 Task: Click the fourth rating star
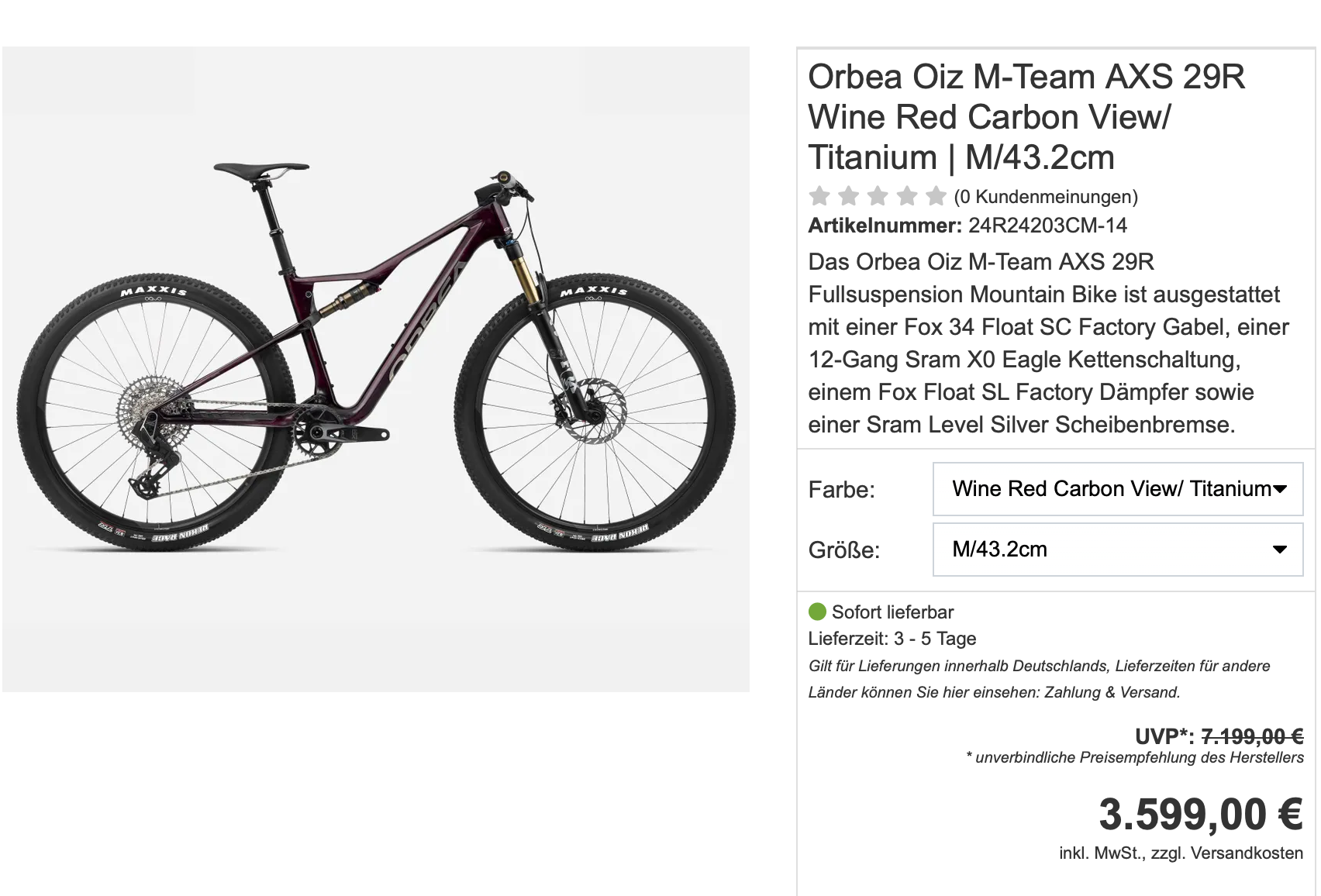[907, 196]
